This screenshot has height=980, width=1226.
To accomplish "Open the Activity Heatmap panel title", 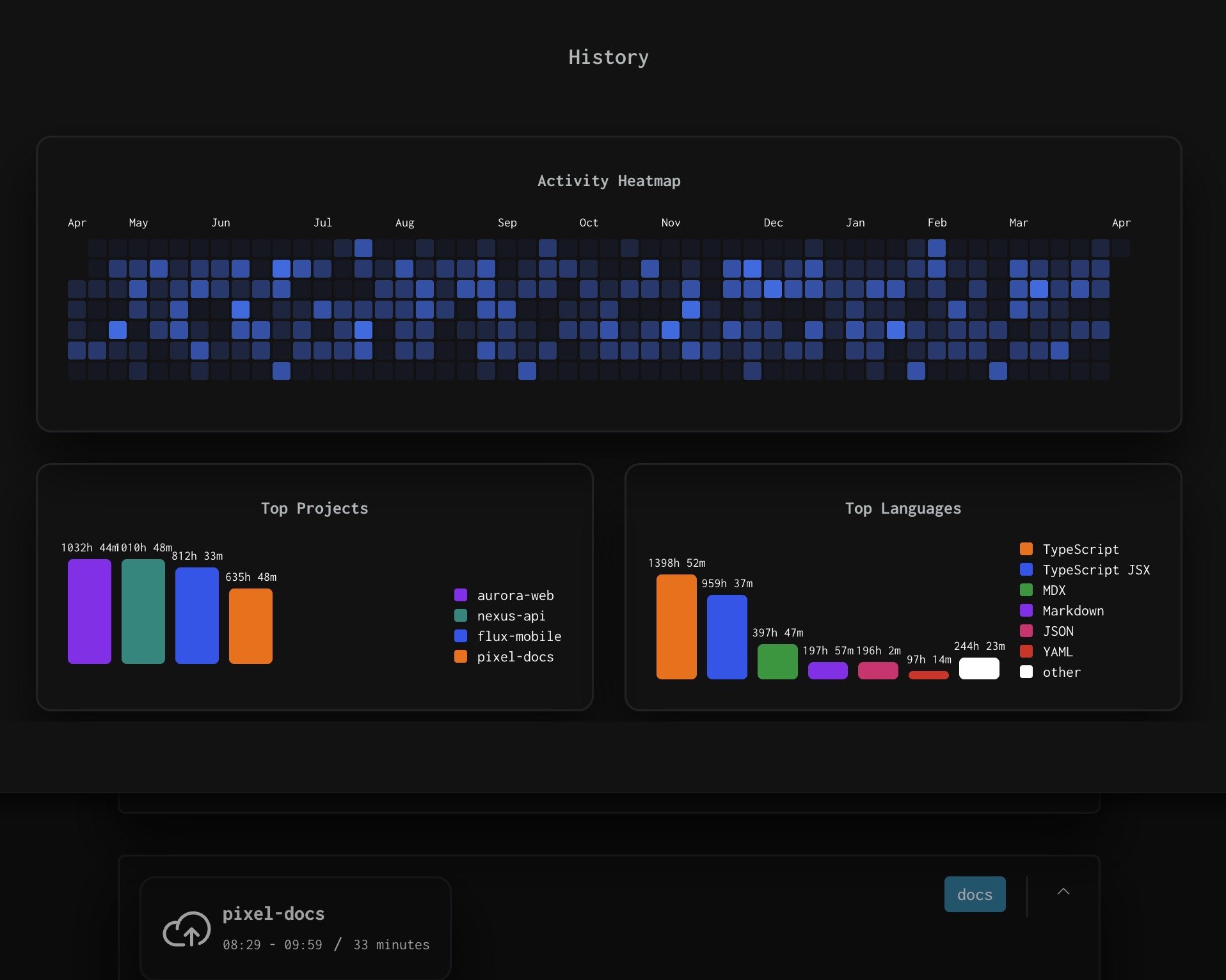I will click(x=609, y=180).
